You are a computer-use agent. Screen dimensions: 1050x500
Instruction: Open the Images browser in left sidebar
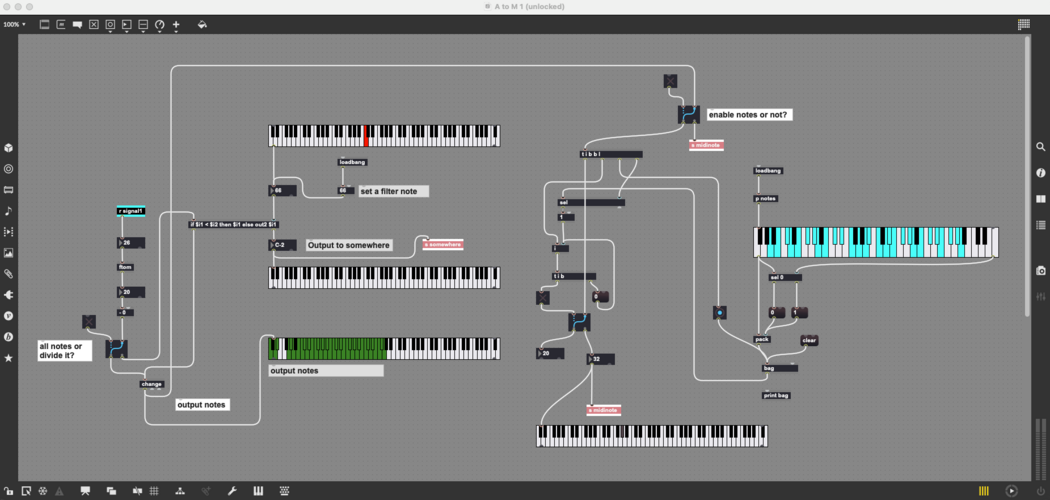9,253
